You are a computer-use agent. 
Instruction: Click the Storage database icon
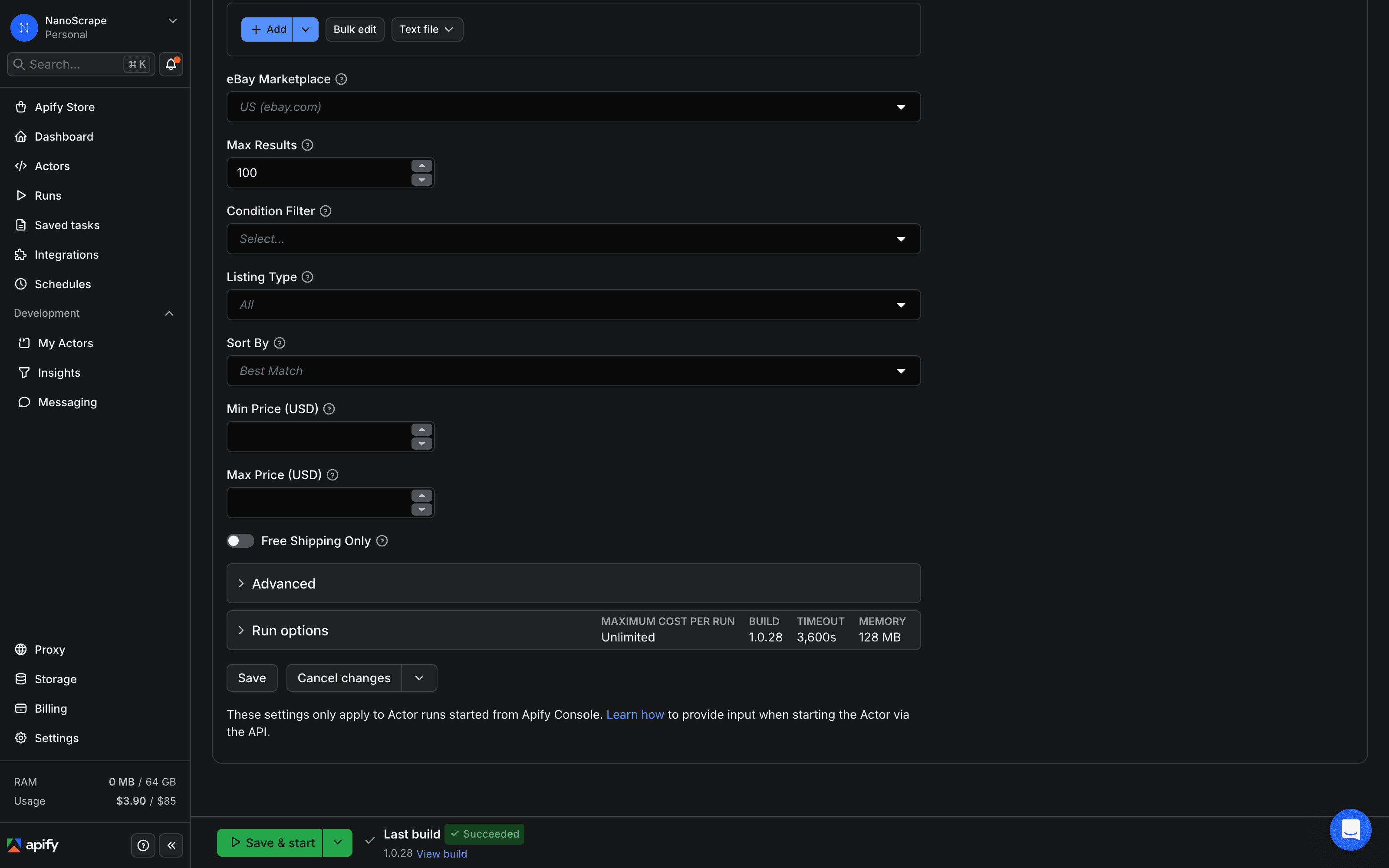pyautogui.click(x=21, y=679)
